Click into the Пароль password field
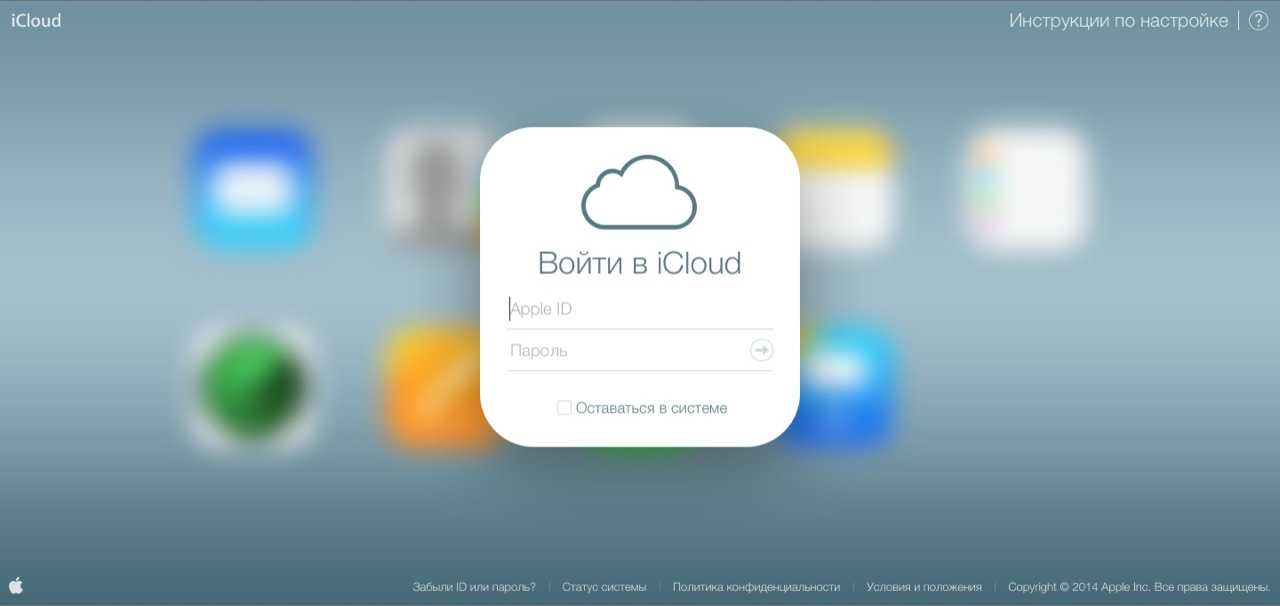This screenshot has height=606, width=1280. coord(625,351)
